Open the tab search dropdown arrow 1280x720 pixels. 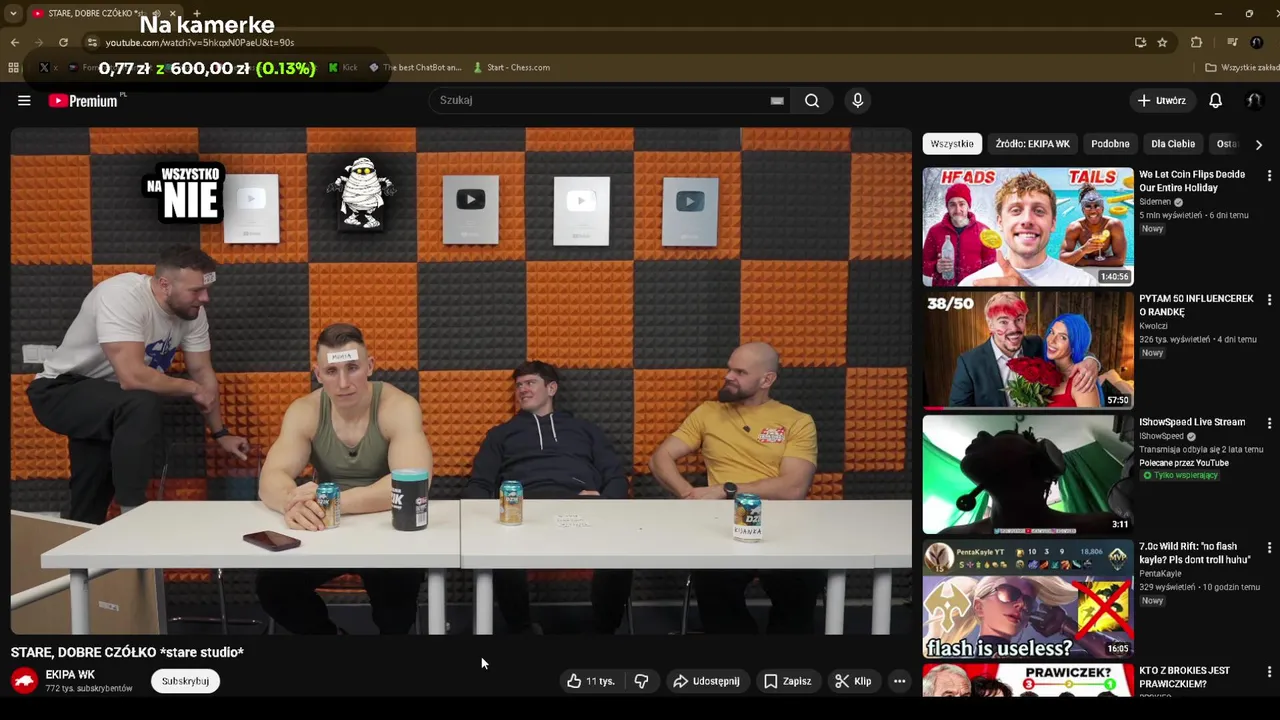click(13, 13)
